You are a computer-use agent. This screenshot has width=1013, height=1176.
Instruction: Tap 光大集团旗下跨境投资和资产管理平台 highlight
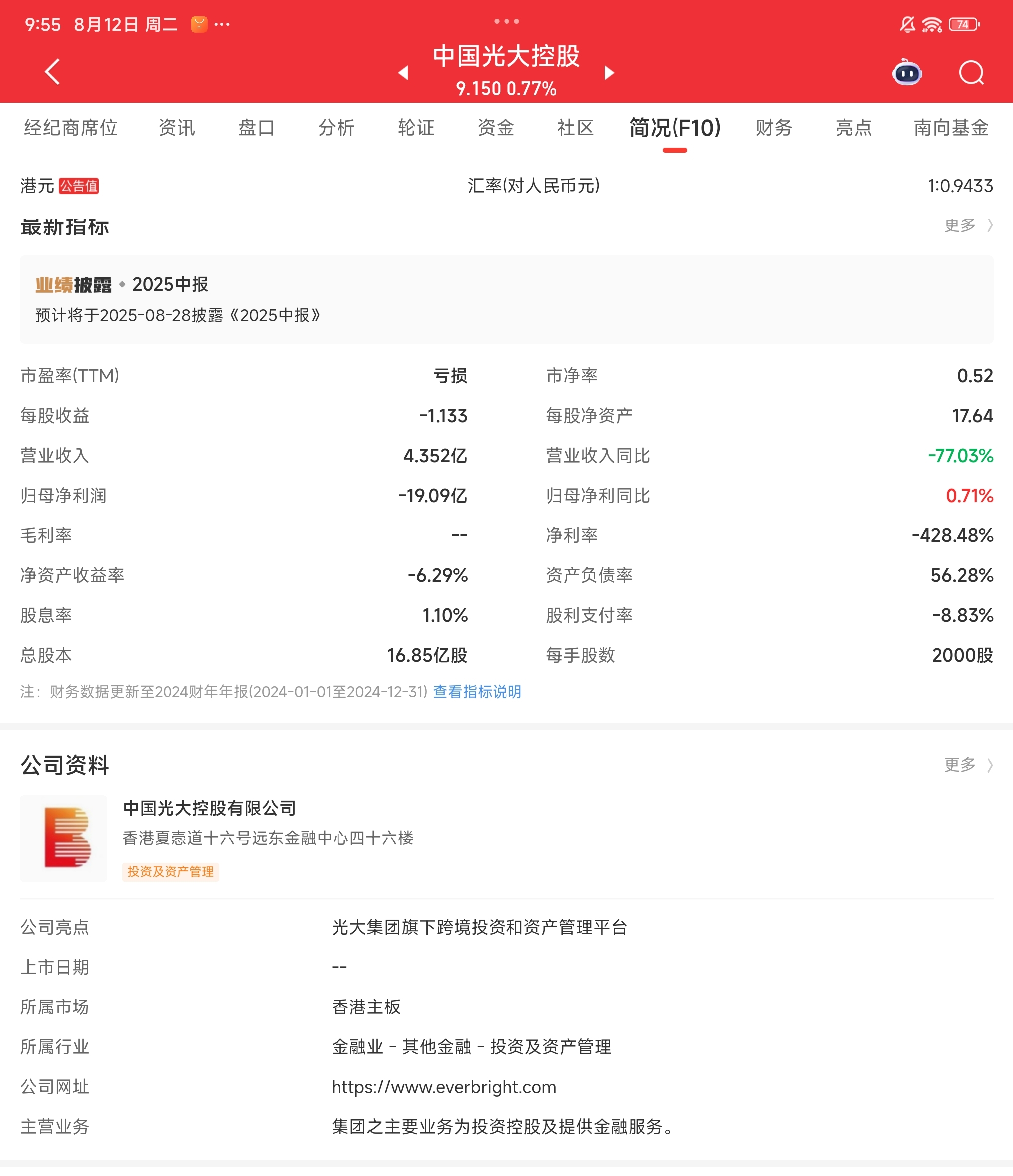click(x=480, y=927)
